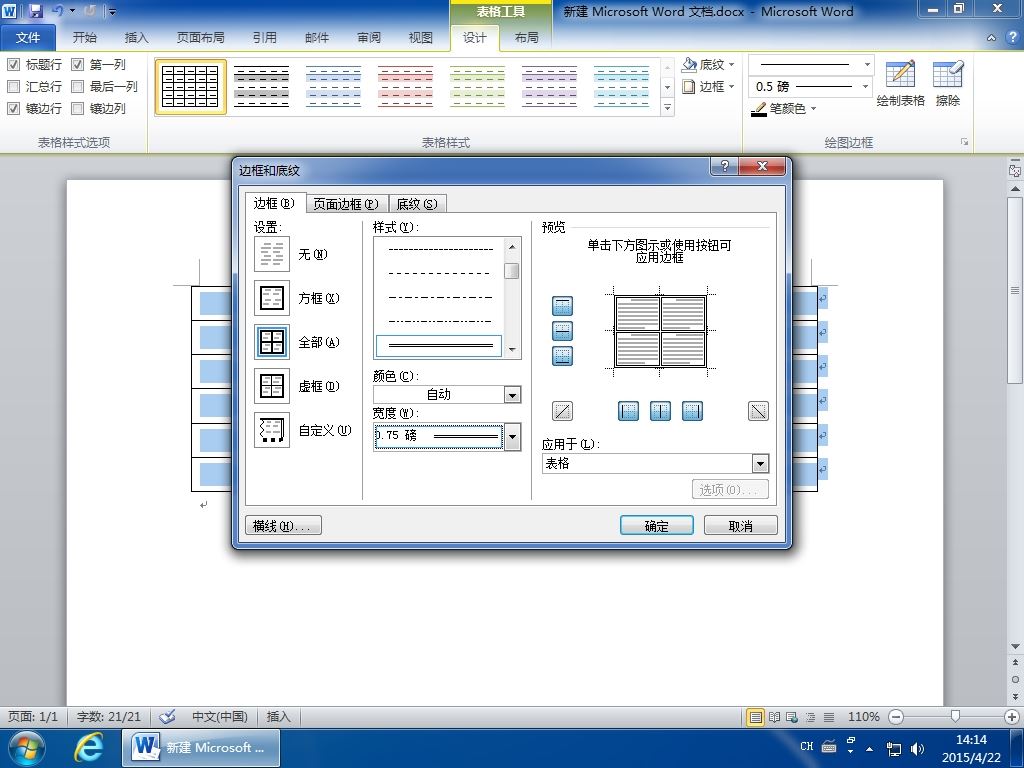Click the 底纹 shading paint bucket
The width and height of the screenshot is (1024, 768).
689,64
